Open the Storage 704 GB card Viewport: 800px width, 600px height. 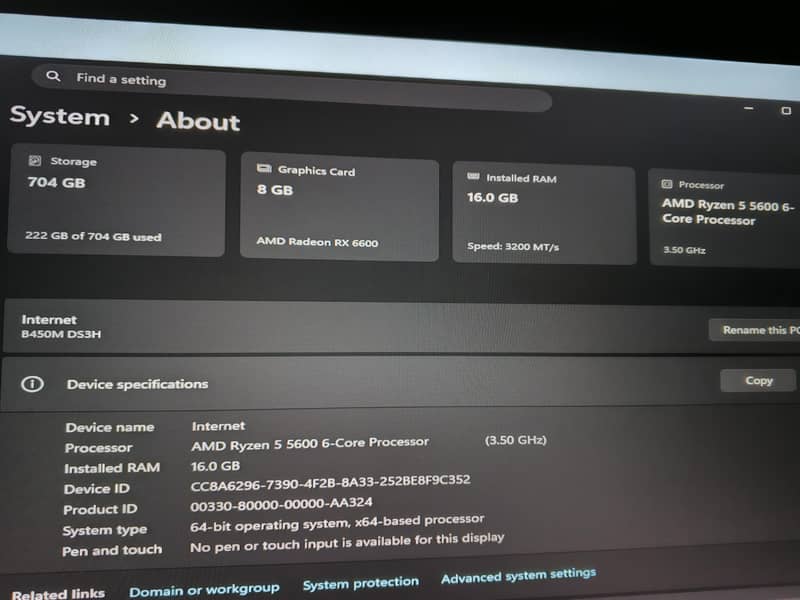click(x=117, y=200)
